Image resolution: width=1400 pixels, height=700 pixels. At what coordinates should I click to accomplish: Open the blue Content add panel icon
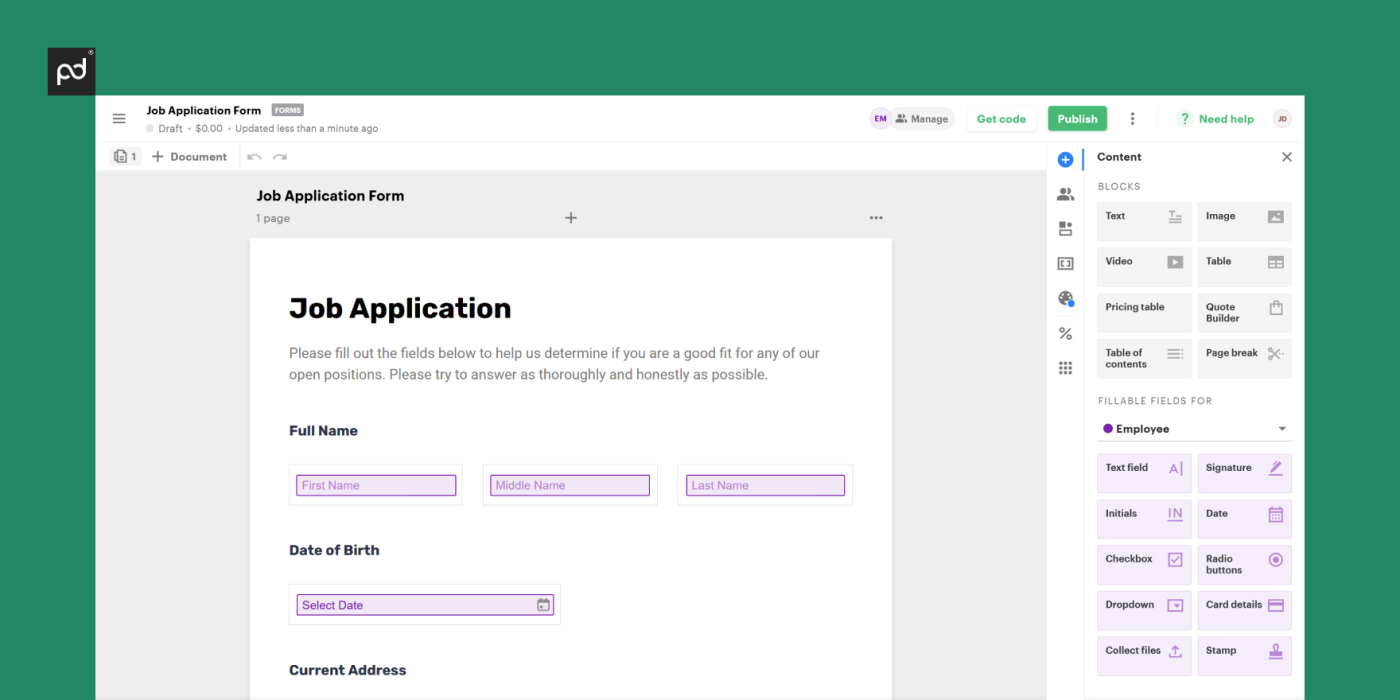tap(1065, 159)
